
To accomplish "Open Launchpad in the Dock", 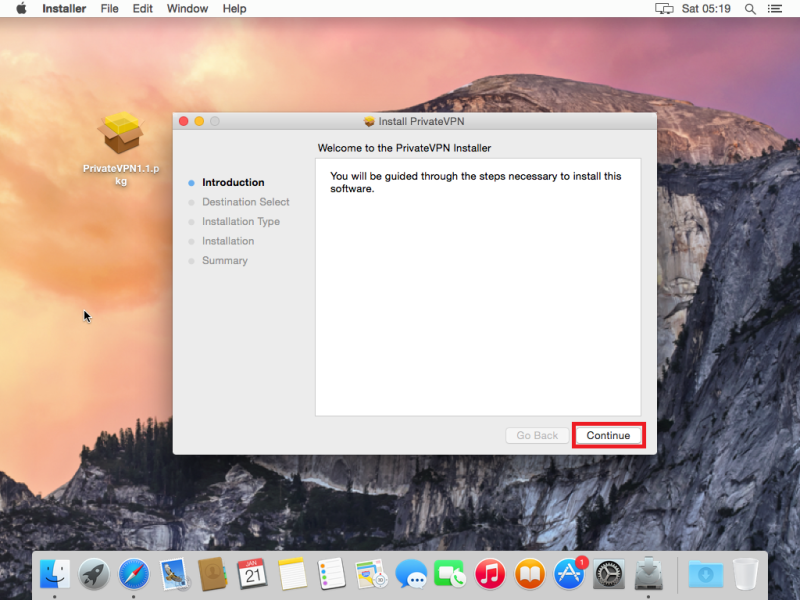I will click(94, 573).
